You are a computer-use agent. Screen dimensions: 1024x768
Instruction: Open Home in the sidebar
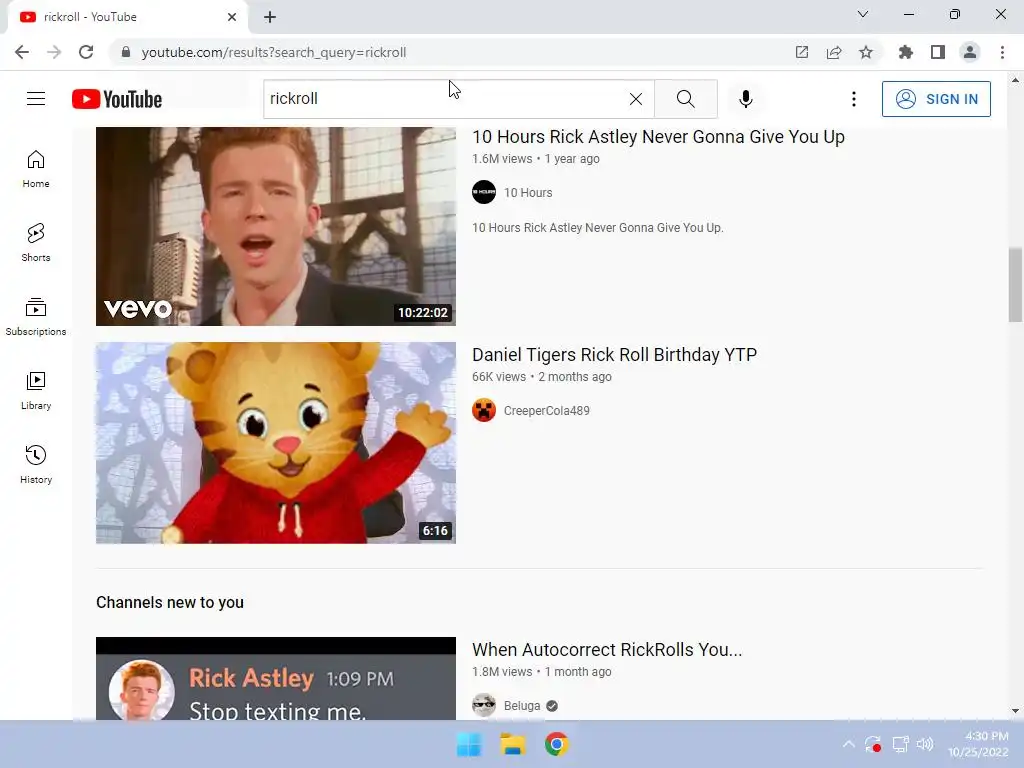(36, 169)
